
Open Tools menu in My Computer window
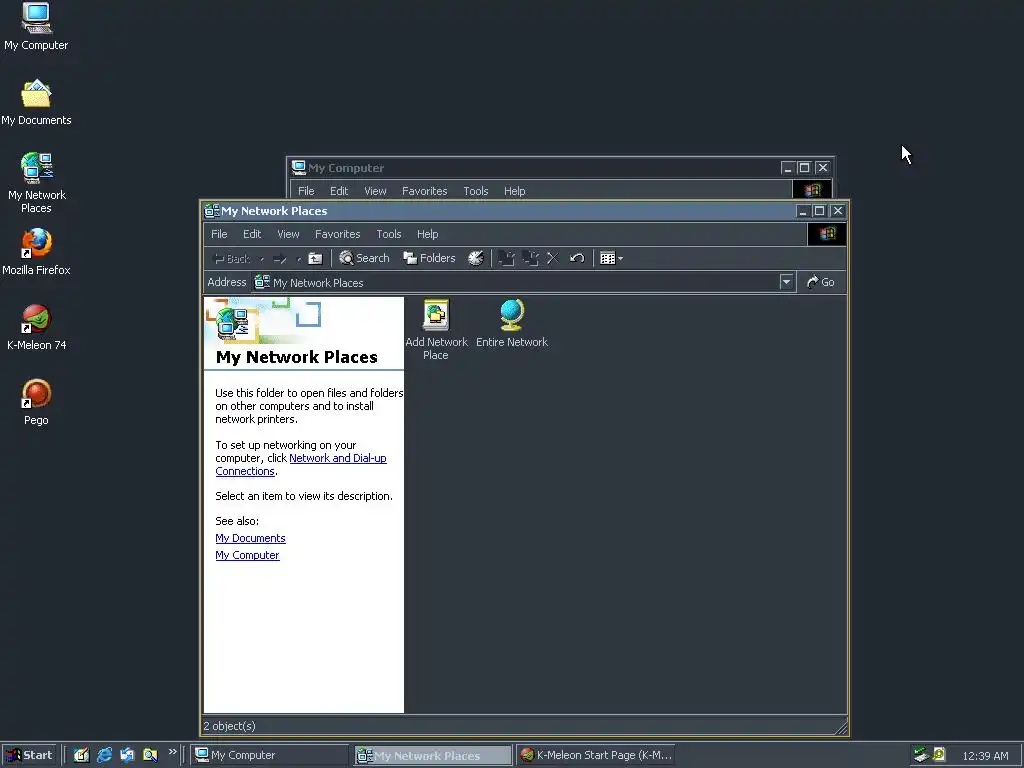pyautogui.click(x=475, y=191)
